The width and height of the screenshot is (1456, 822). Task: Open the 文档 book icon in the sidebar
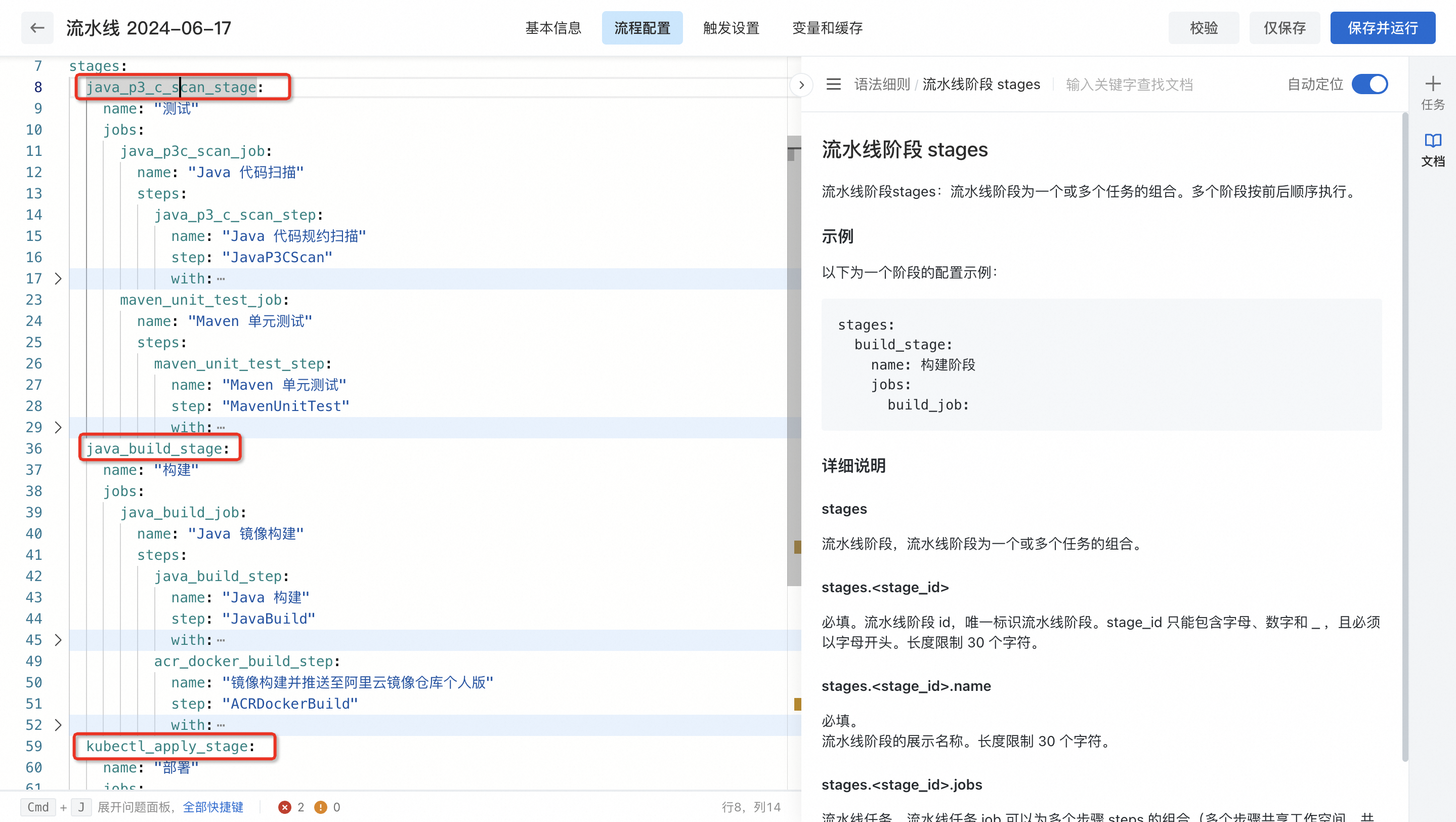click(1432, 150)
